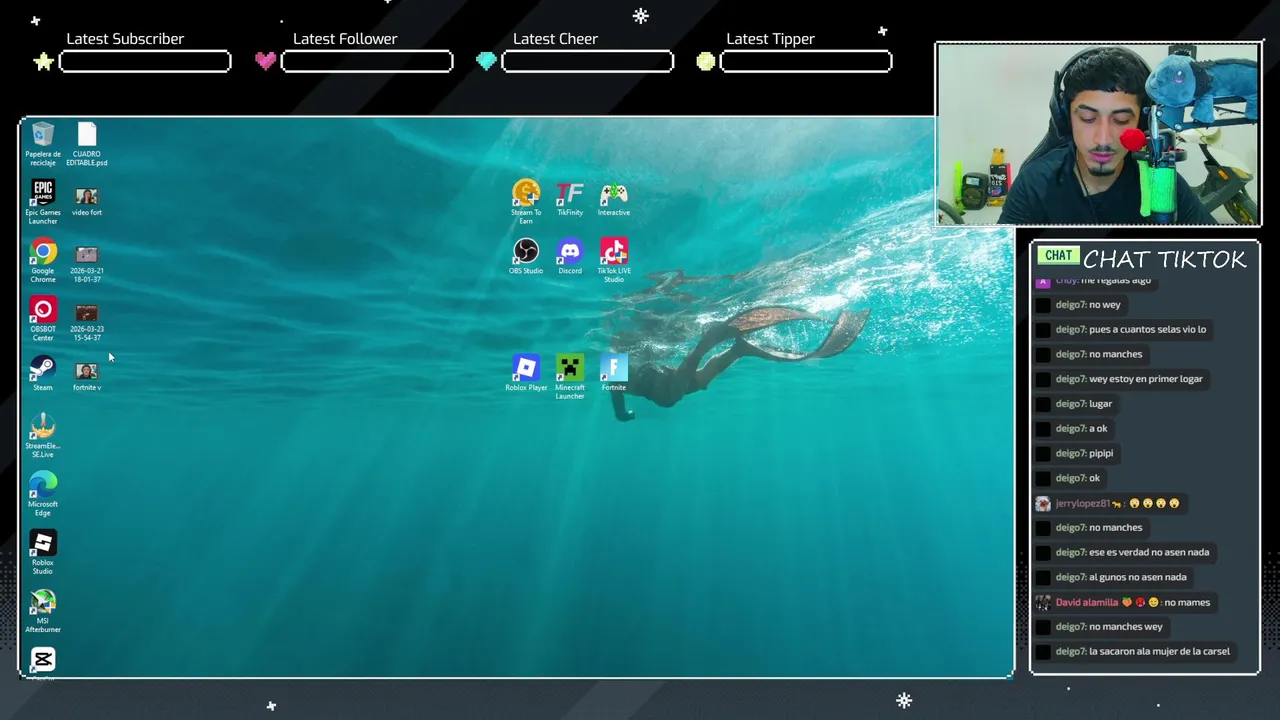Click the Latest Follower name box
This screenshot has height=720, width=1280.
click(x=367, y=62)
